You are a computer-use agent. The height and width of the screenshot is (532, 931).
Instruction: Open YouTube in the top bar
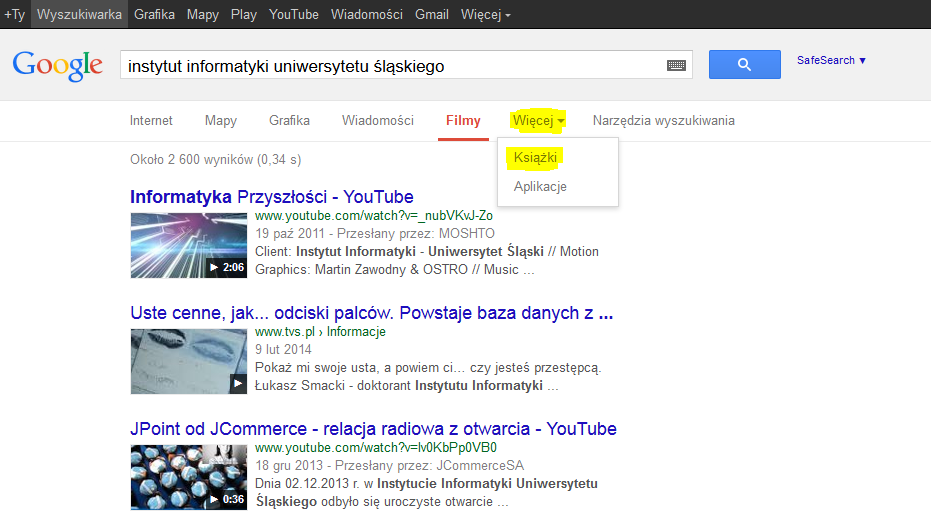293,14
